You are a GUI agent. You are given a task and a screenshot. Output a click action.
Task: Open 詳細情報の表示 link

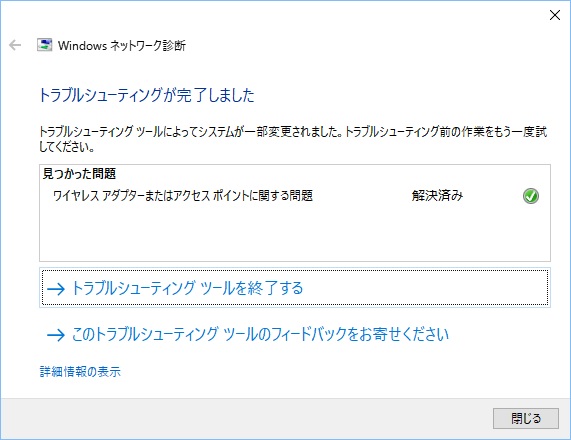coord(80,372)
